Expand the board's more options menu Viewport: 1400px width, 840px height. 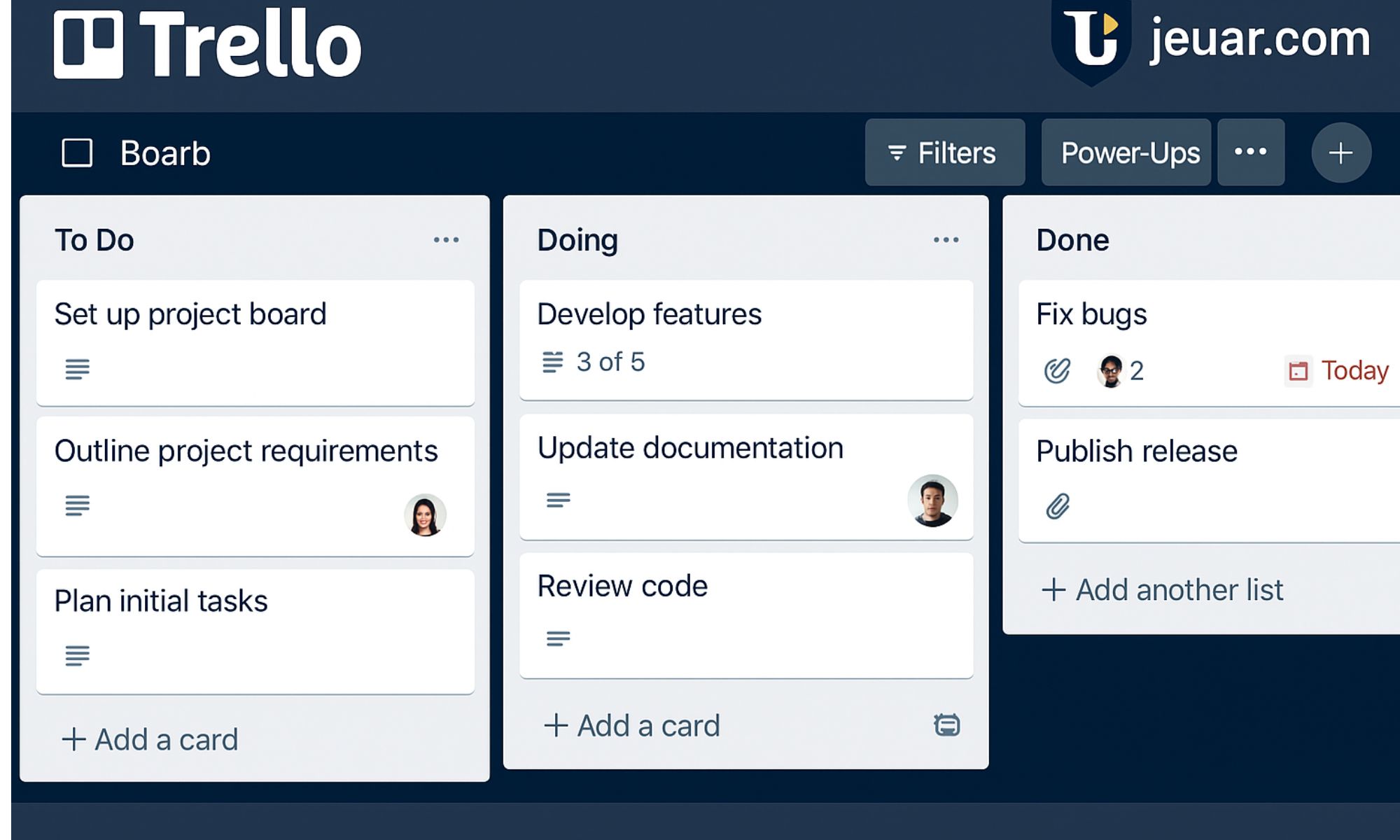1250,152
